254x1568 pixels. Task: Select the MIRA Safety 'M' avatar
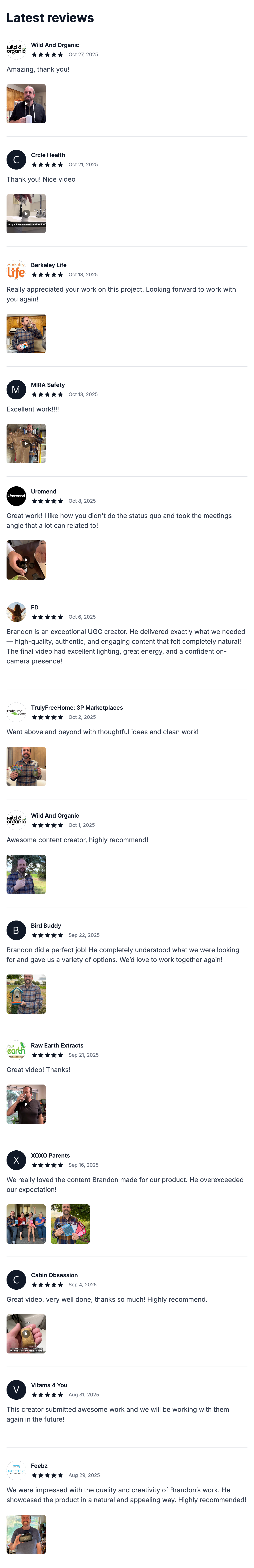click(16, 390)
